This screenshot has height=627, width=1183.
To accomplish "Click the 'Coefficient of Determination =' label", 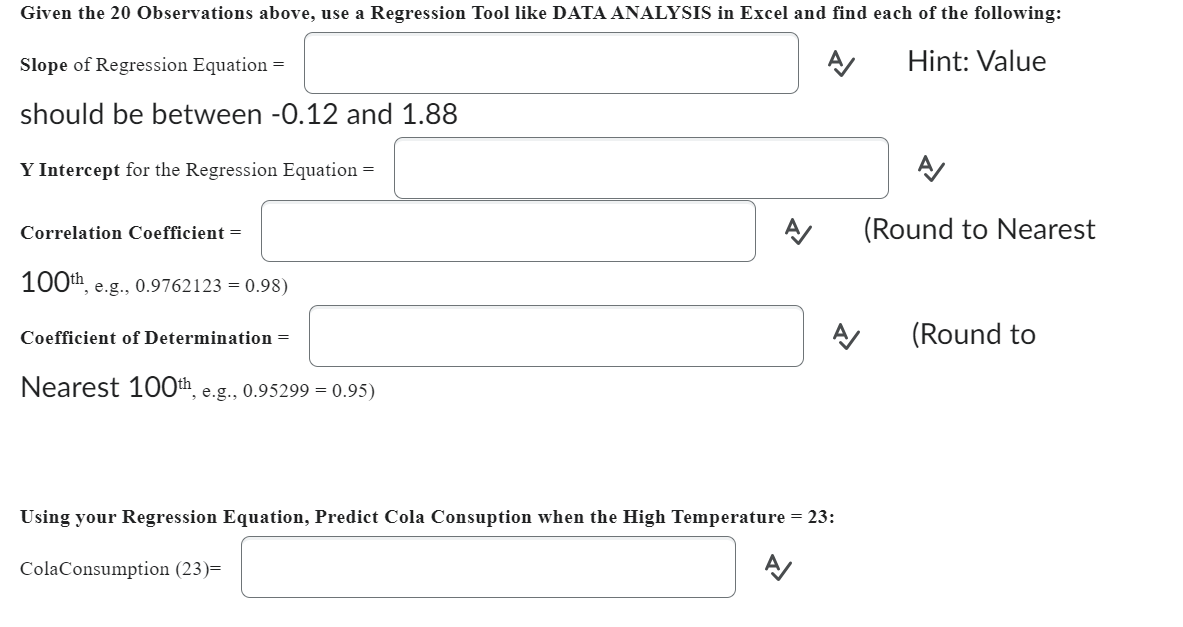I will coord(154,338).
